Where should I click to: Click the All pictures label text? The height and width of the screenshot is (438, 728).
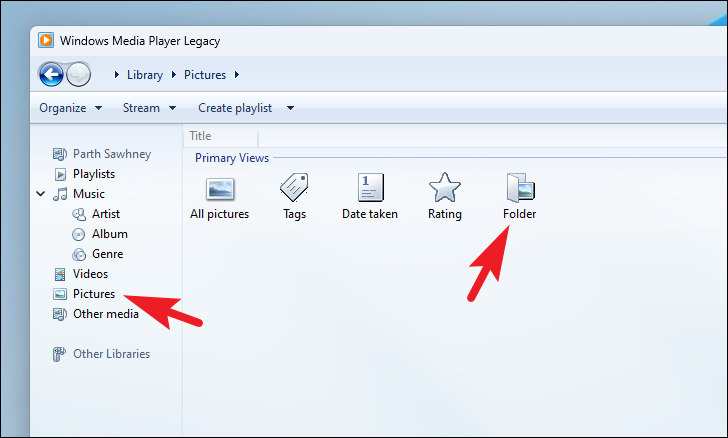click(x=220, y=214)
